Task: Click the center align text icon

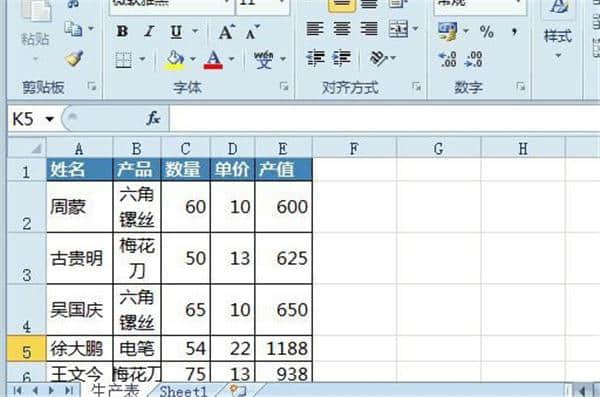Action: pos(342,29)
